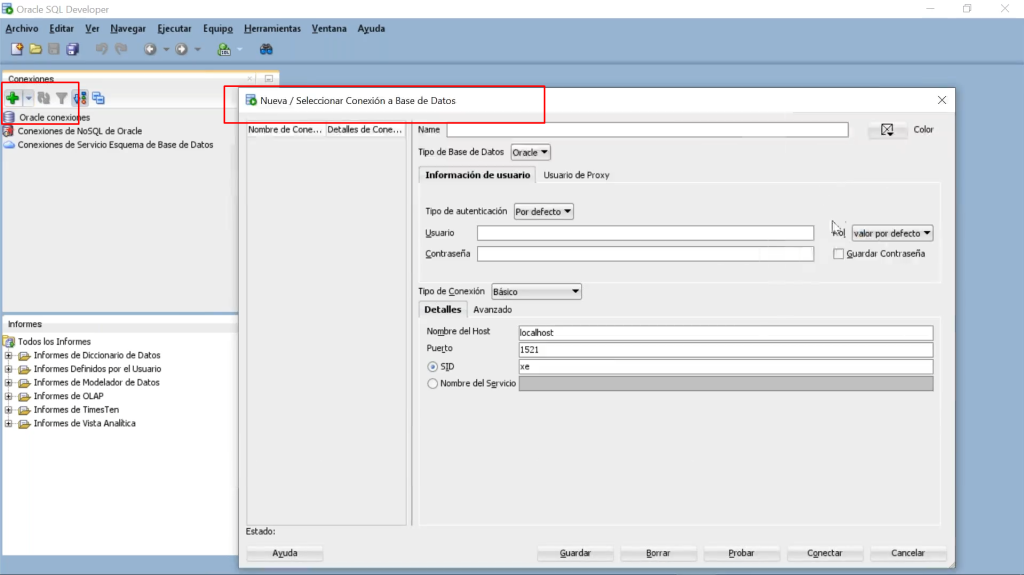Click the Nombre del Host field
The image size is (1024, 575).
pyautogui.click(x=726, y=332)
